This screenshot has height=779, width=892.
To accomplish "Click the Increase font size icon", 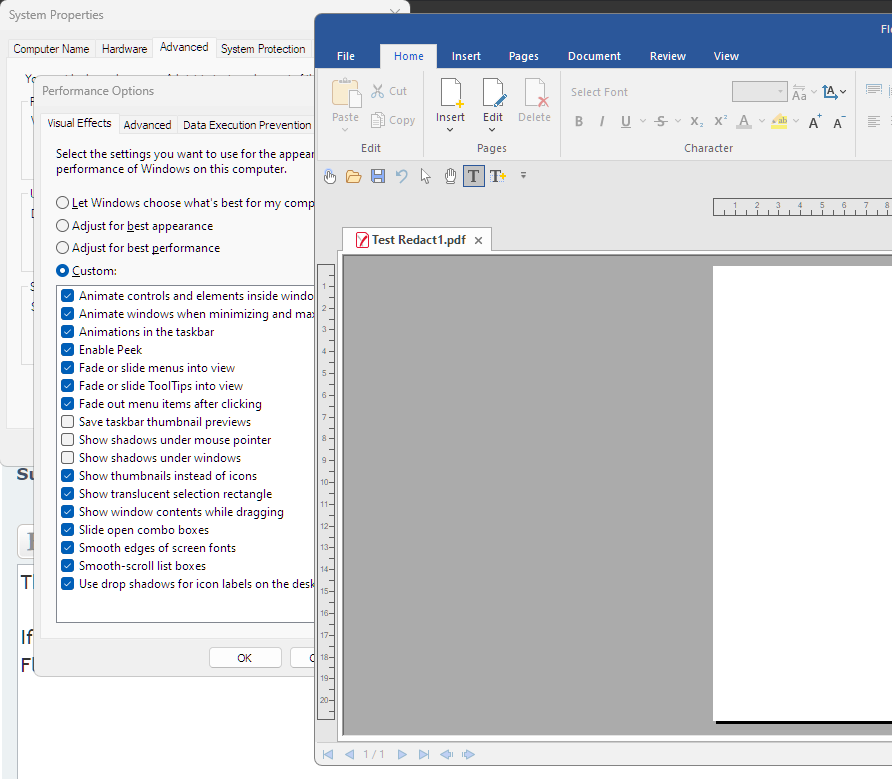I will [x=815, y=121].
